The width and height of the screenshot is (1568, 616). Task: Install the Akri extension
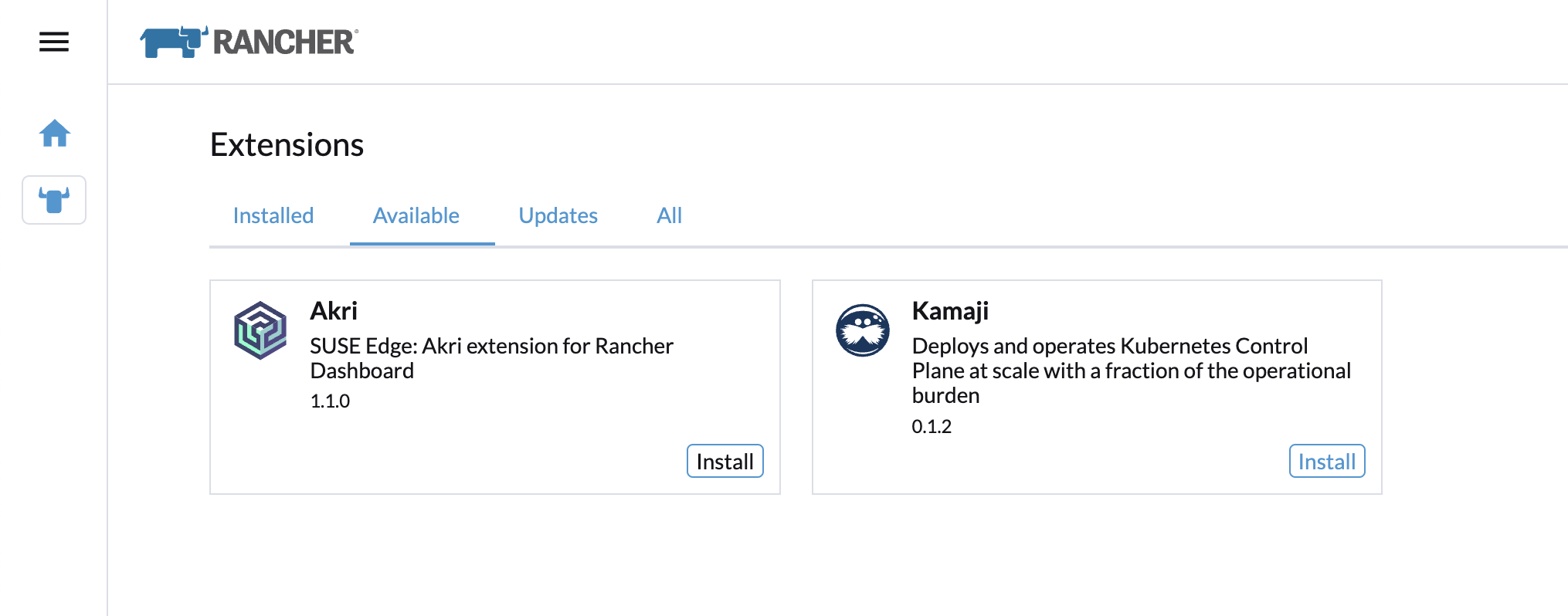coord(725,461)
